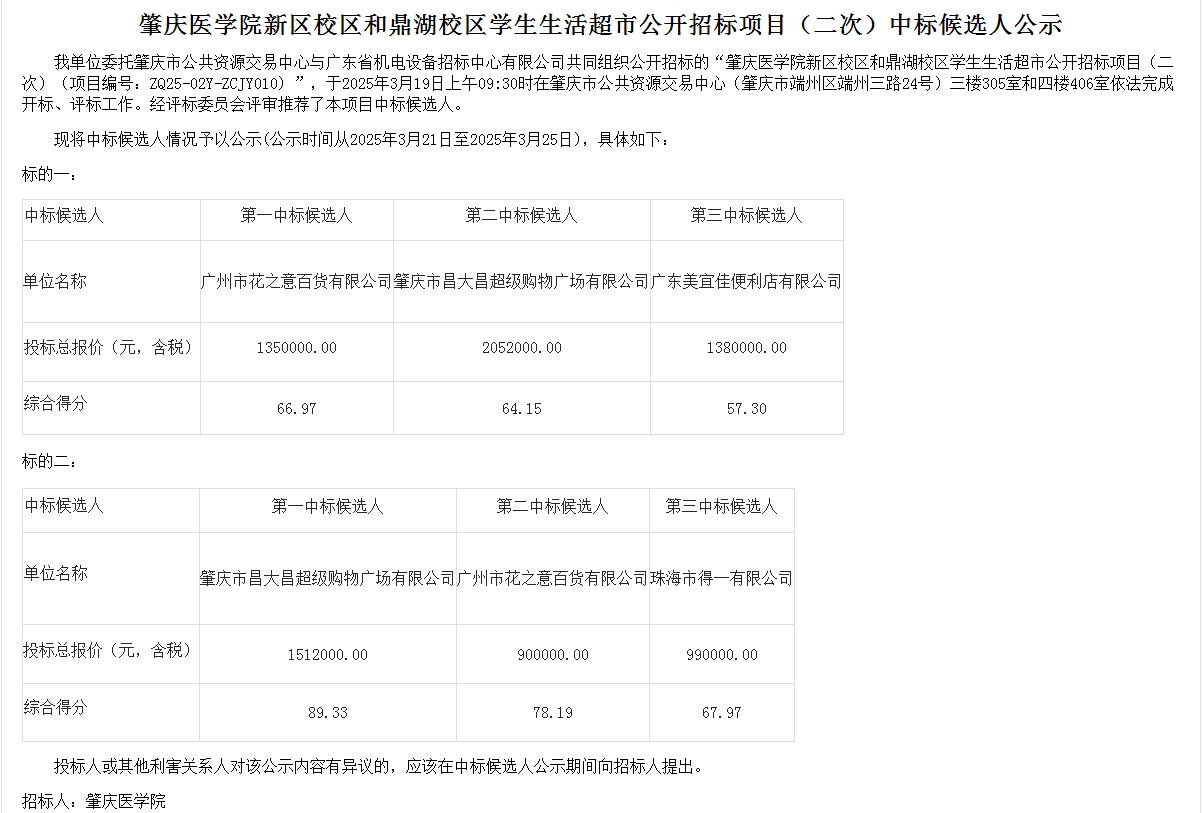
Task: Select bid price 900000.00
Action: click(553, 655)
